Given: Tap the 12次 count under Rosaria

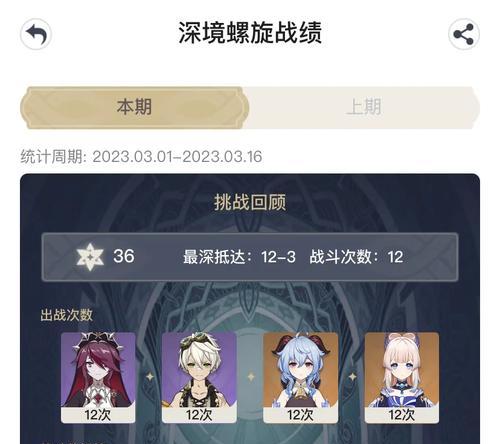Looking at the screenshot, I should (98, 415).
